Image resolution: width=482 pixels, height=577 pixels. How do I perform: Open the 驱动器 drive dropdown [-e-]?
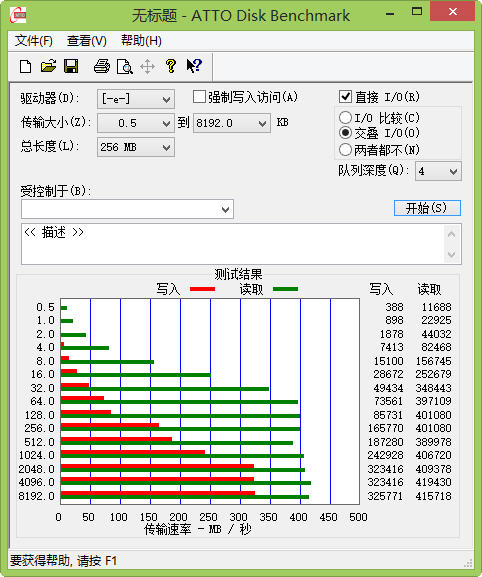(136, 99)
